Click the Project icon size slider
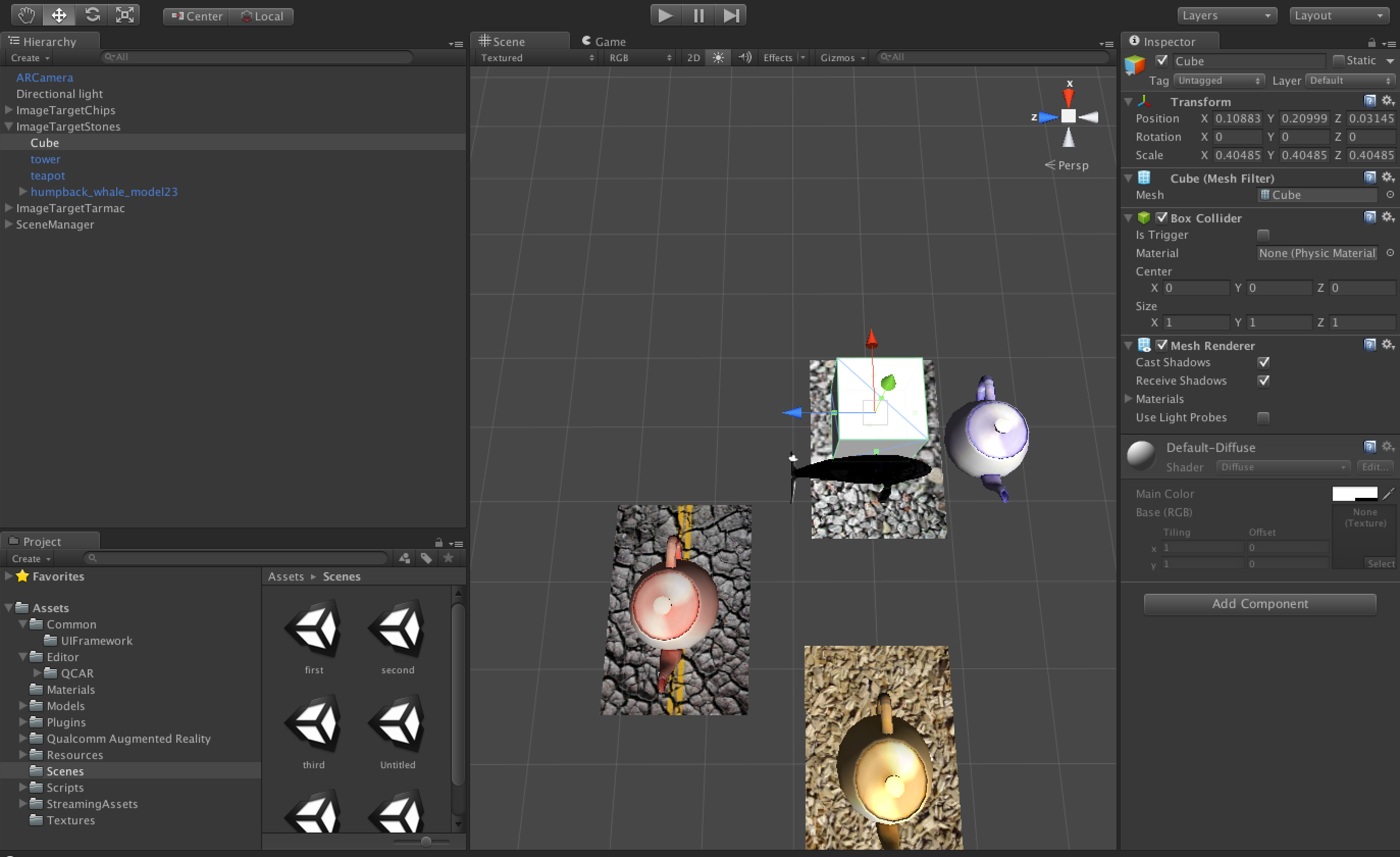Image resolution: width=1400 pixels, height=857 pixels. (425, 841)
